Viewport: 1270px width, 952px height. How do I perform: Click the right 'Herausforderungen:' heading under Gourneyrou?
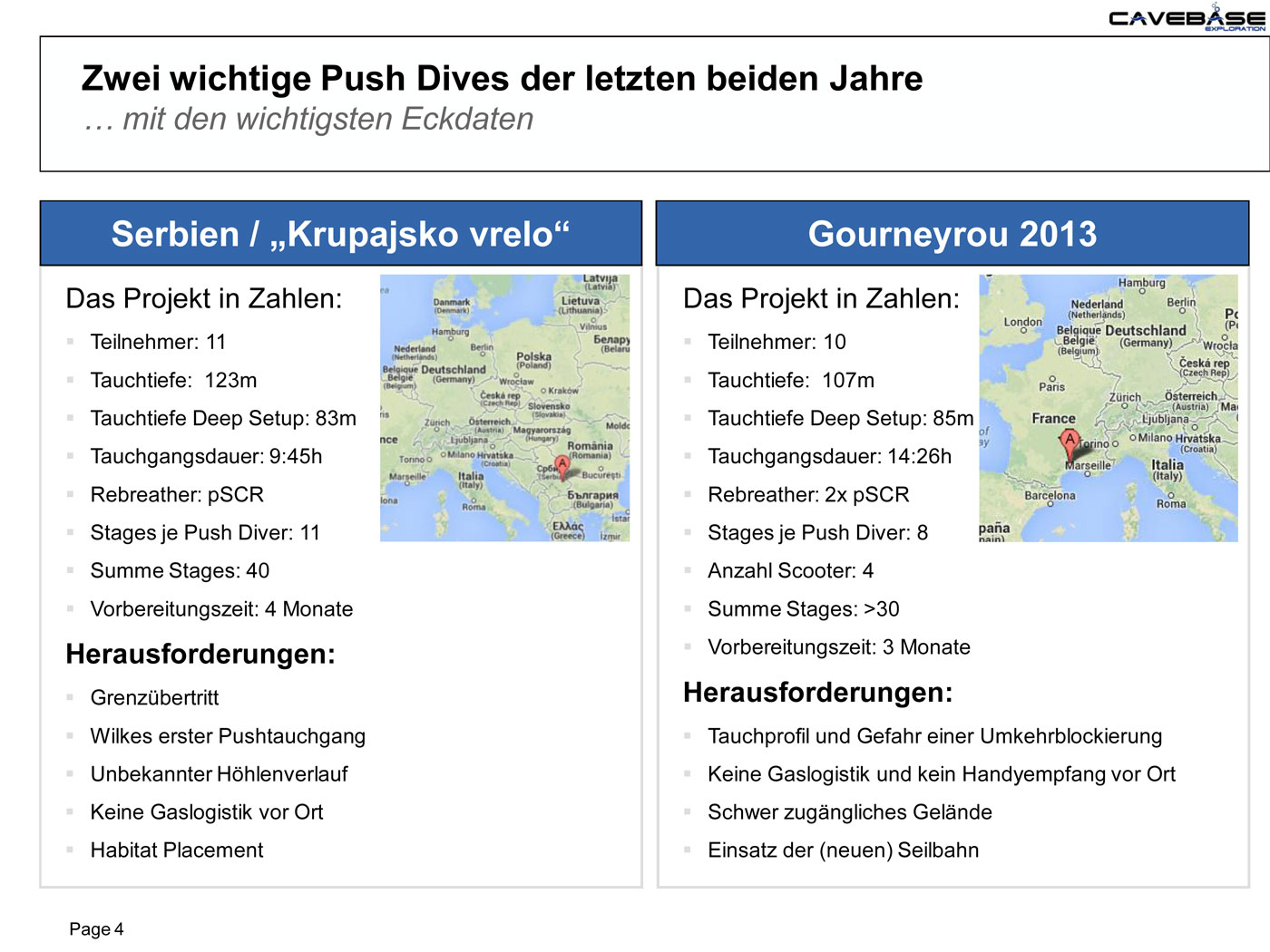click(818, 692)
